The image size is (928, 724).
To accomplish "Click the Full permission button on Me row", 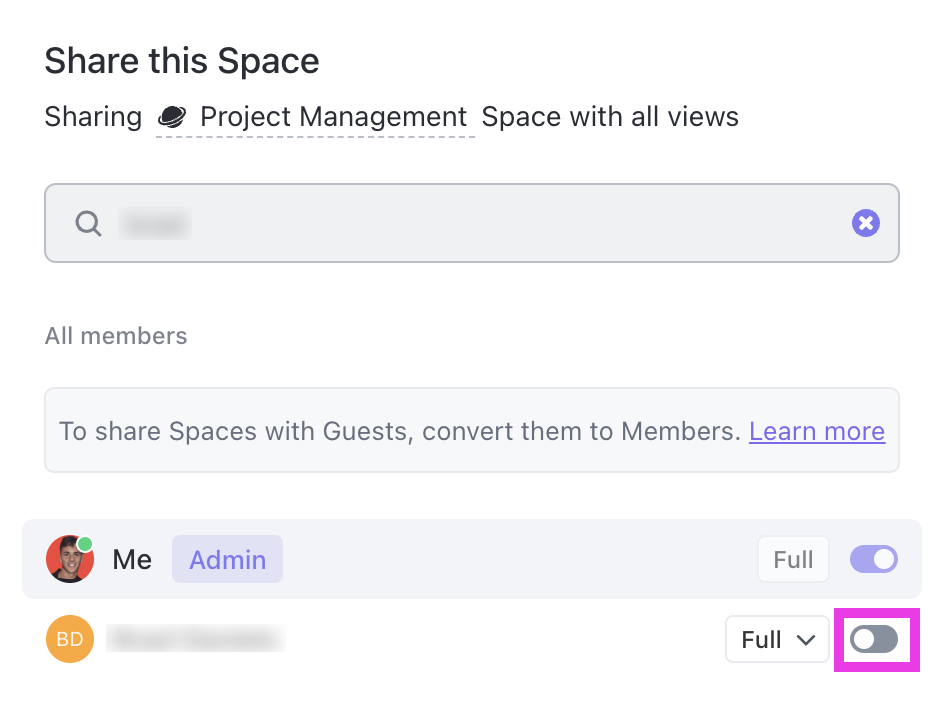I will pyautogui.click(x=793, y=559).
